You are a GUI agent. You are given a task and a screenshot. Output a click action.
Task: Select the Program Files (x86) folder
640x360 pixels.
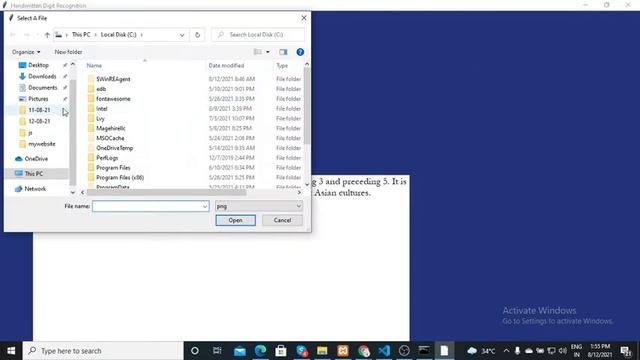[120, 178]
